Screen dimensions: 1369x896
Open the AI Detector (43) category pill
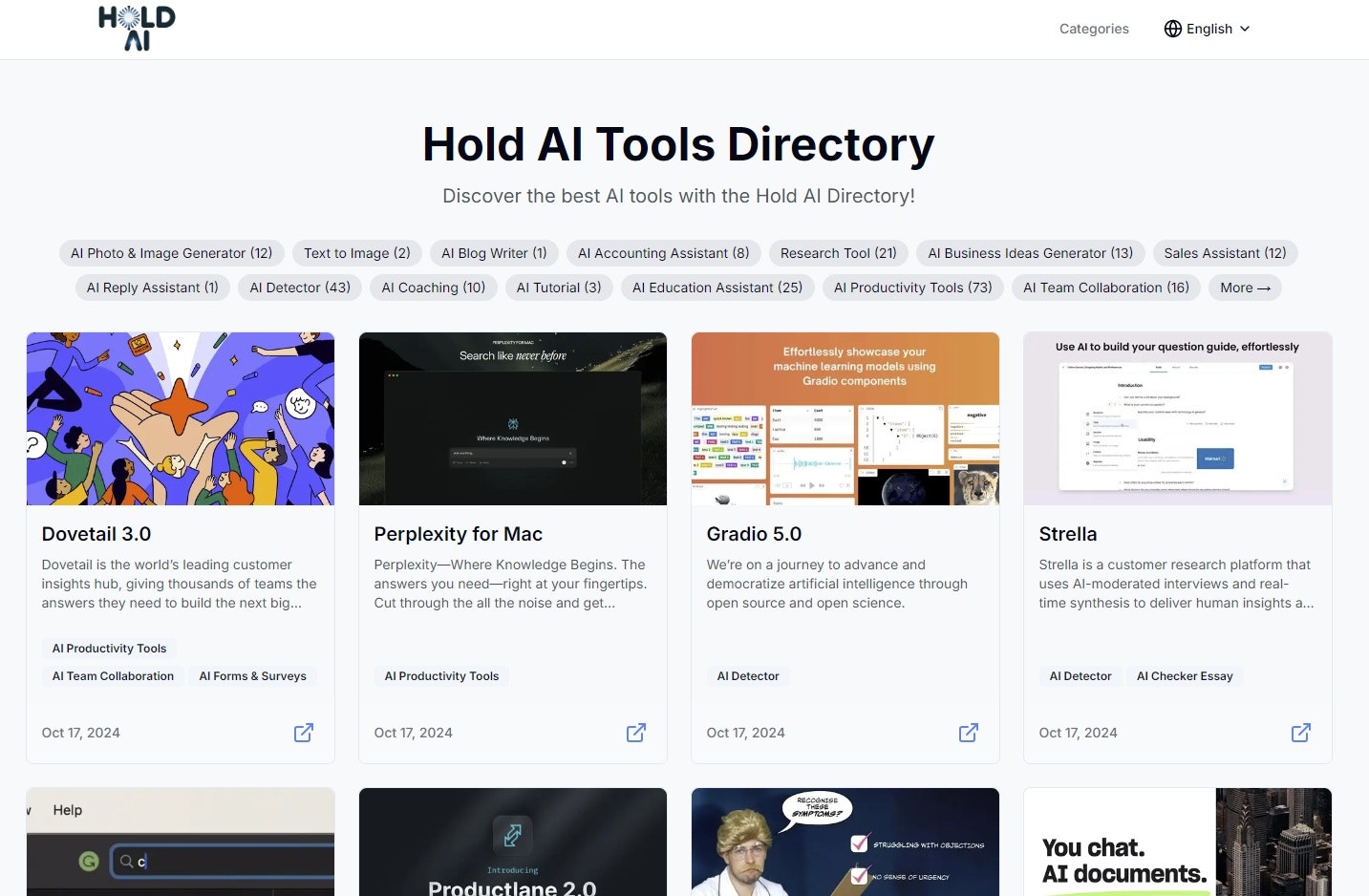(x=300, y=288)
